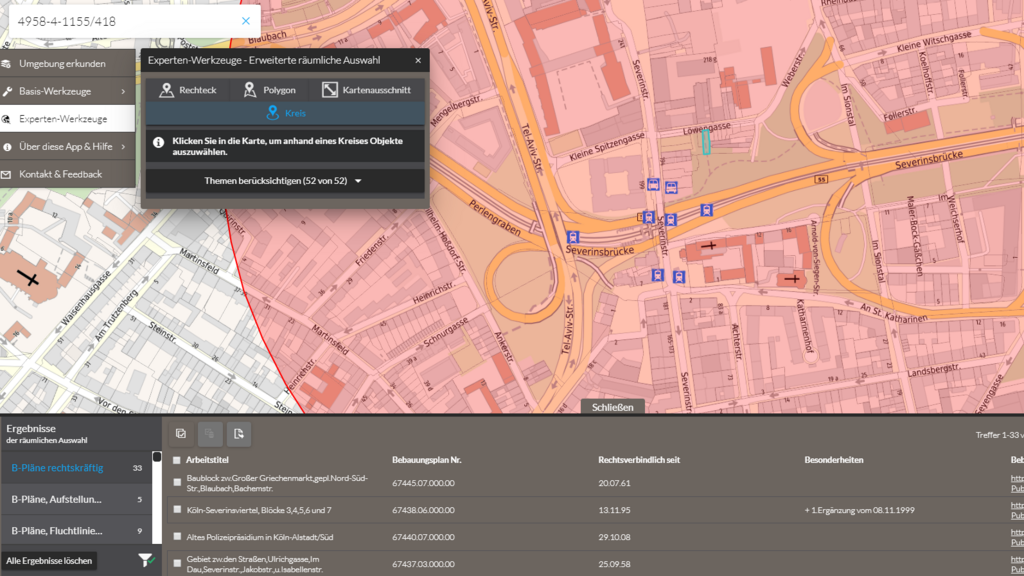Open Umgebung erkunden in the sidebar

65,62
